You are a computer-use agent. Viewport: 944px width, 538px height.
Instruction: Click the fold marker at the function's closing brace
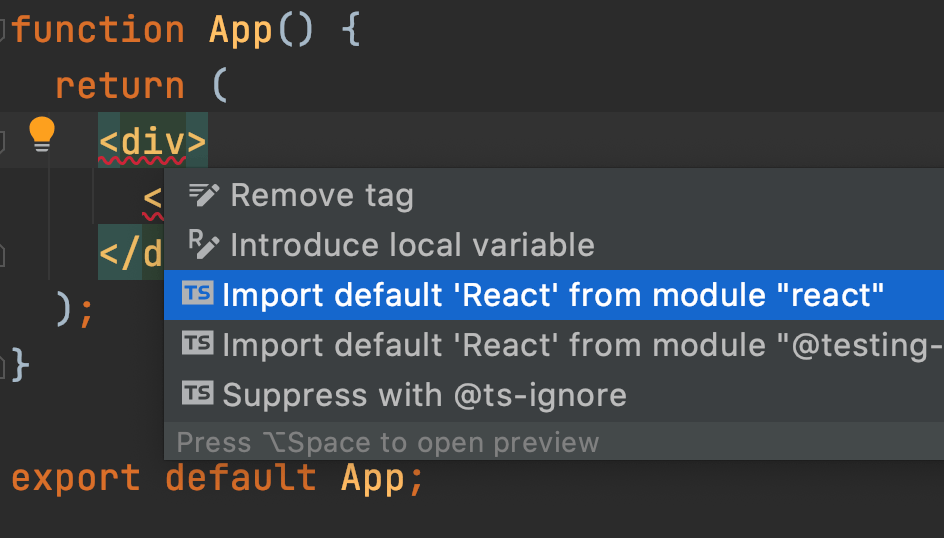tap(3, 356)
